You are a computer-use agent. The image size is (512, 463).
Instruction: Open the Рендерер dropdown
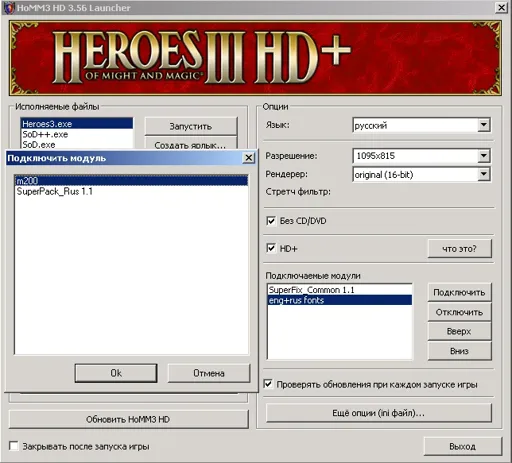pos(483,174)
